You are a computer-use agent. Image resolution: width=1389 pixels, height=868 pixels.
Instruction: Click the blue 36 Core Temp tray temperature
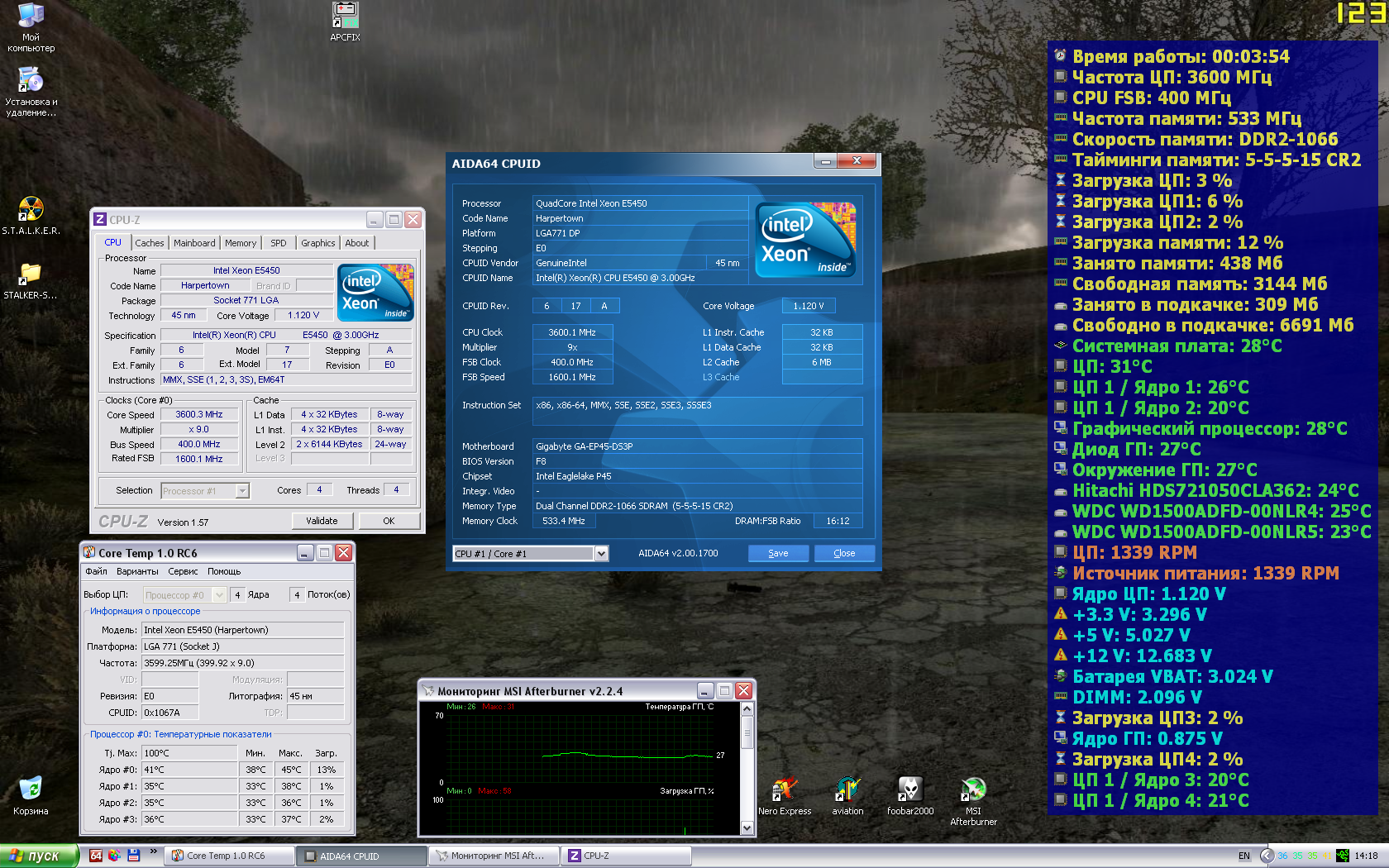[1282, 856]
